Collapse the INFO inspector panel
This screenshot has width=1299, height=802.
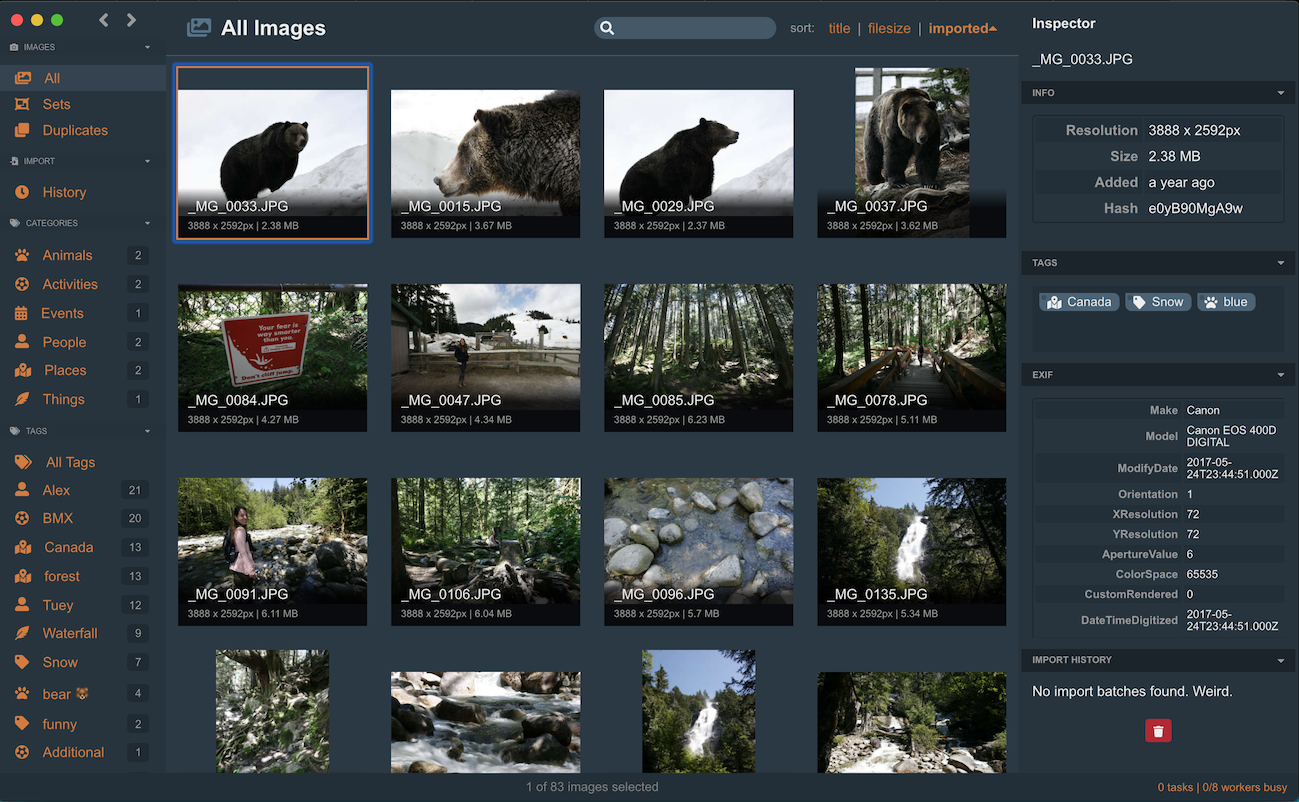[x=1281, y=93]
